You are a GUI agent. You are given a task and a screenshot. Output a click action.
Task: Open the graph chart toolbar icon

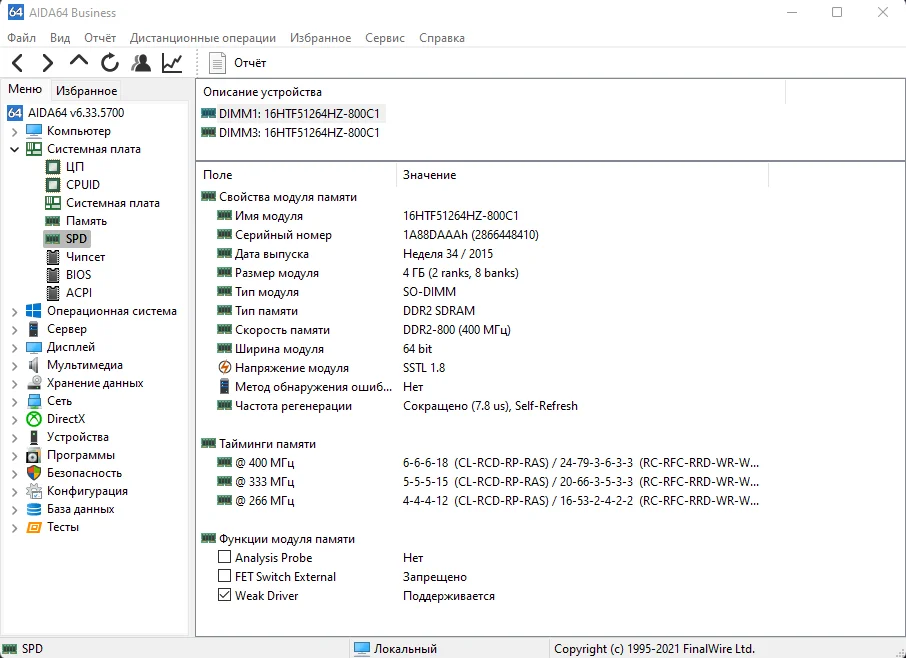[x=172, y=62]
